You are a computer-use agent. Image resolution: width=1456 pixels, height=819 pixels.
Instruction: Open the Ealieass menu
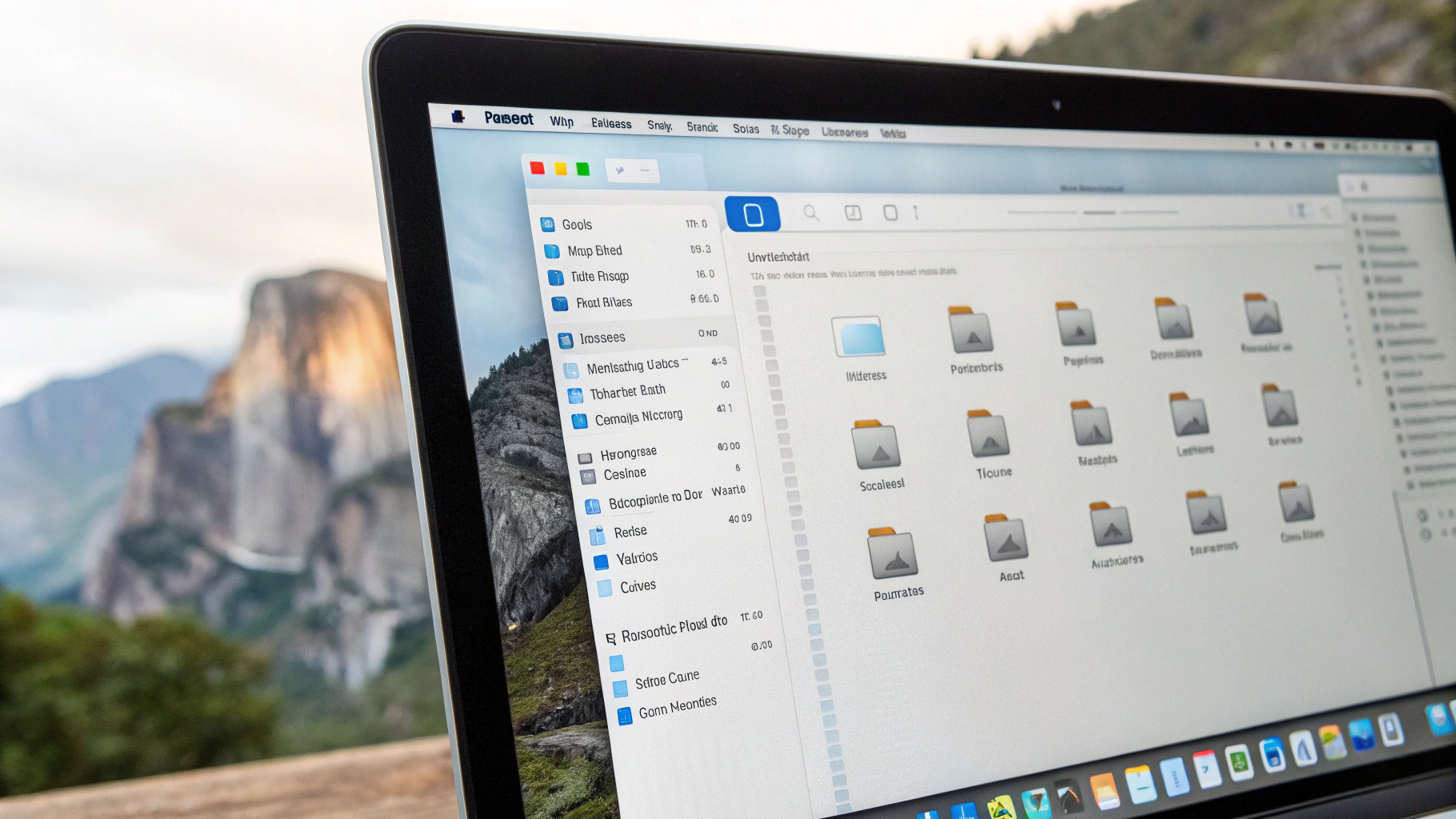click(611, 123)
